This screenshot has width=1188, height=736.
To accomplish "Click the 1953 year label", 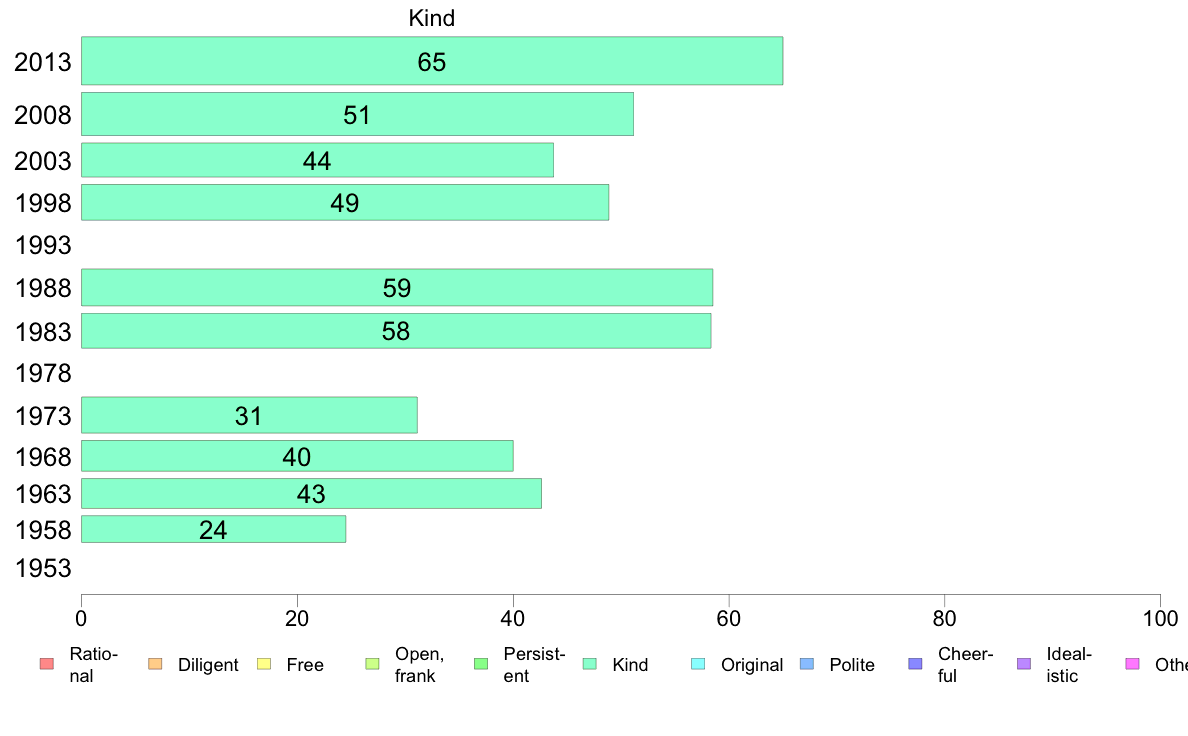I will (43, 568).
